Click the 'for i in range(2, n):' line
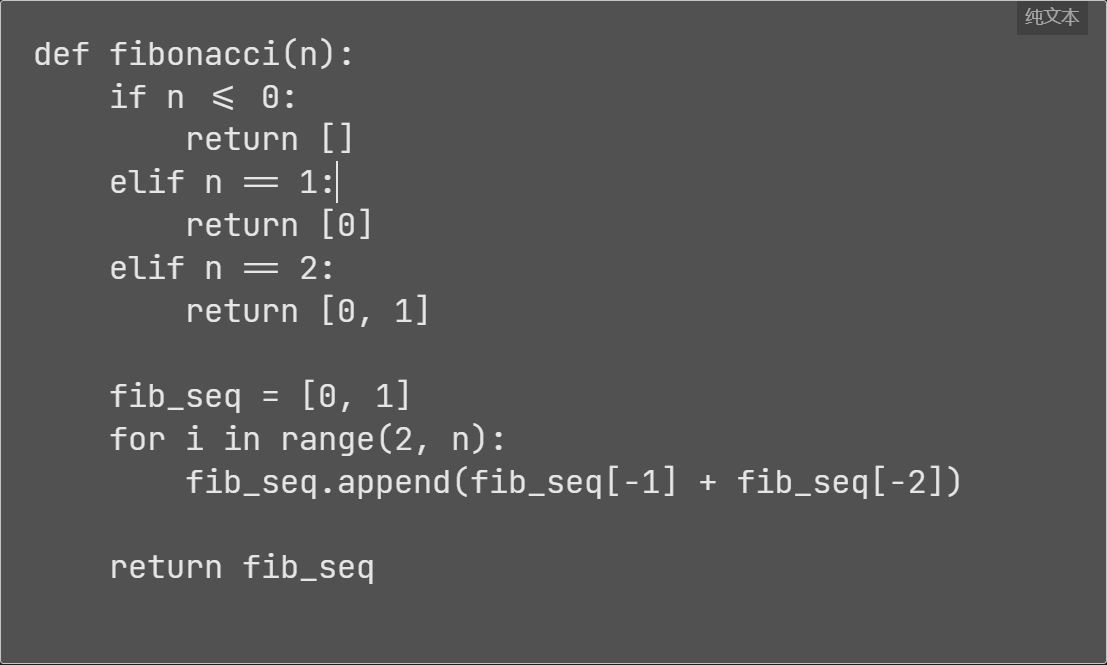 [308, 440]
